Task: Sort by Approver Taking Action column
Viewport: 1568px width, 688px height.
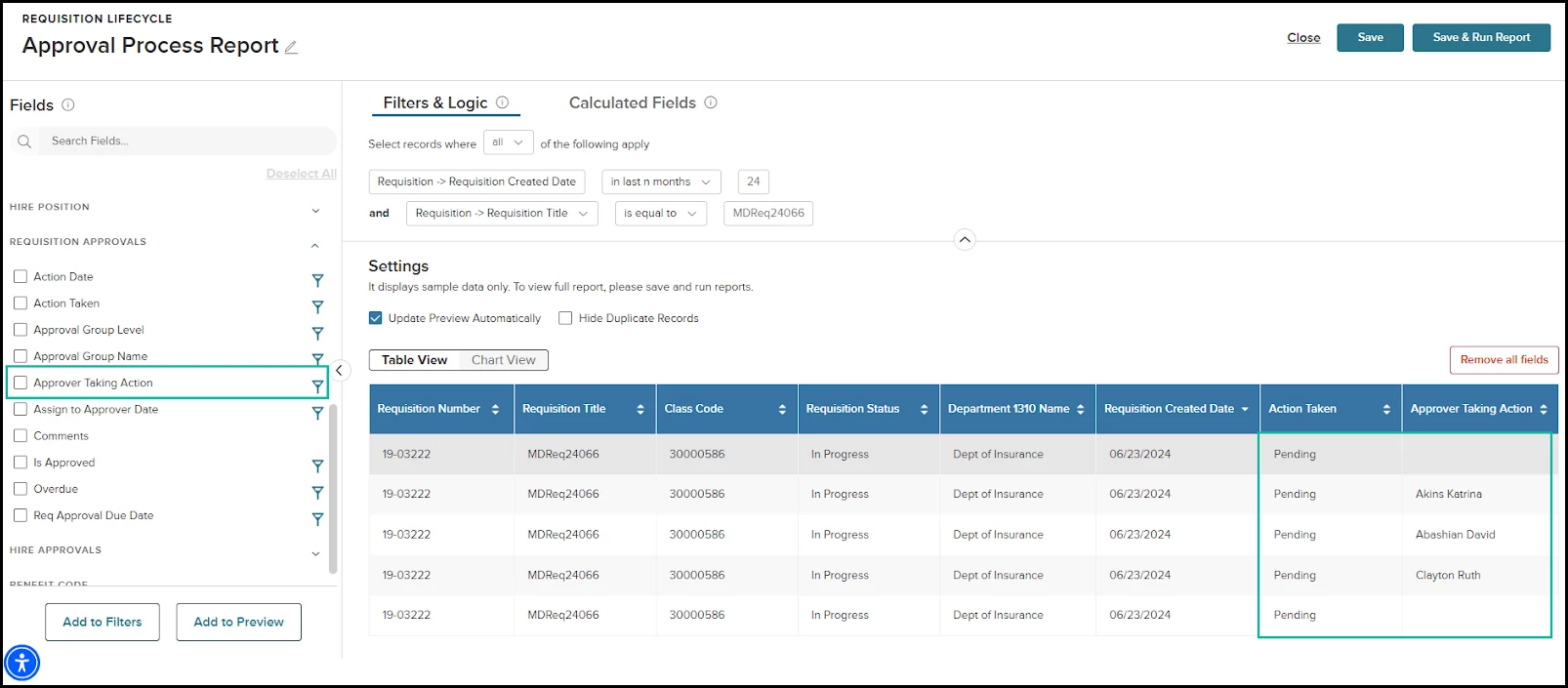Action: pos(1544,409)
